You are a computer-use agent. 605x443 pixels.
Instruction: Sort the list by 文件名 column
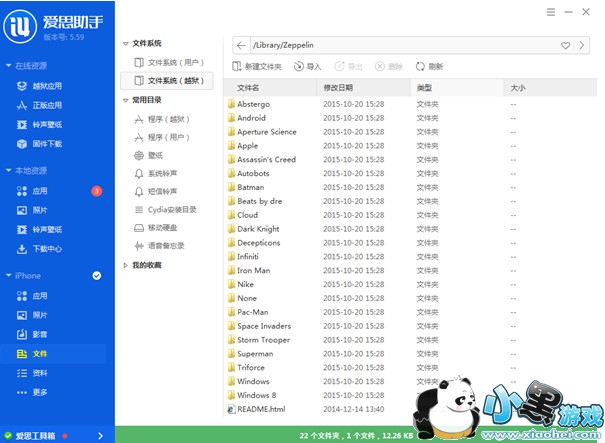coord(270,88)
